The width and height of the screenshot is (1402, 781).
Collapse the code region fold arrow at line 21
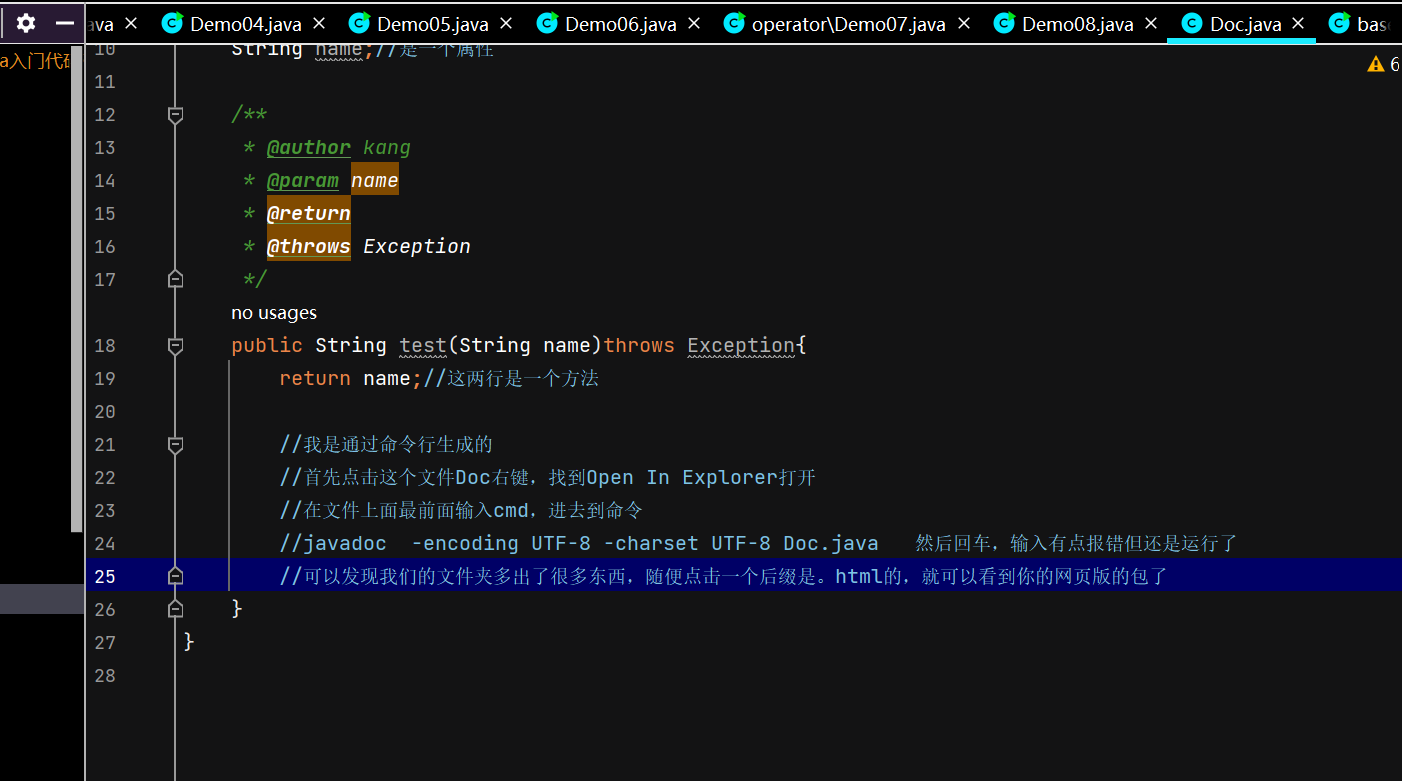[x=175, y=444]
